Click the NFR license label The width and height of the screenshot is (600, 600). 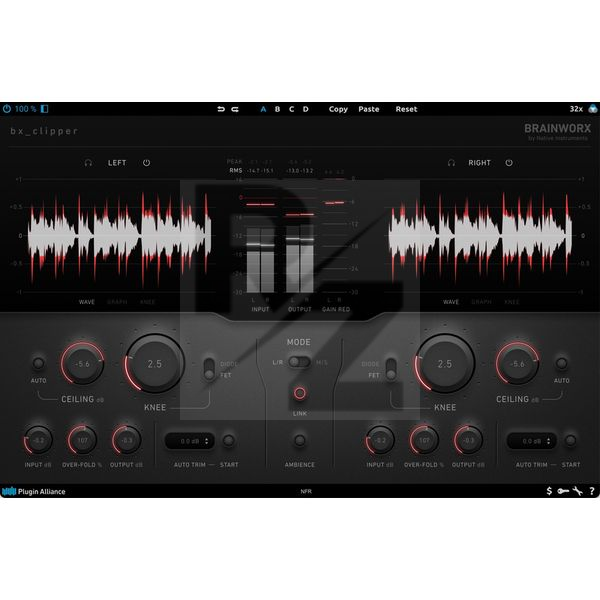(x=306, y=491)
